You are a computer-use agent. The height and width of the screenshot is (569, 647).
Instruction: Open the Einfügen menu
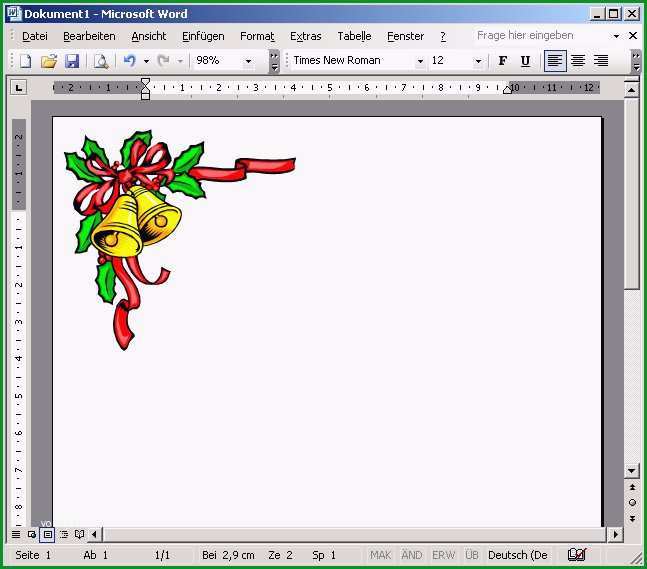[203, 36]
